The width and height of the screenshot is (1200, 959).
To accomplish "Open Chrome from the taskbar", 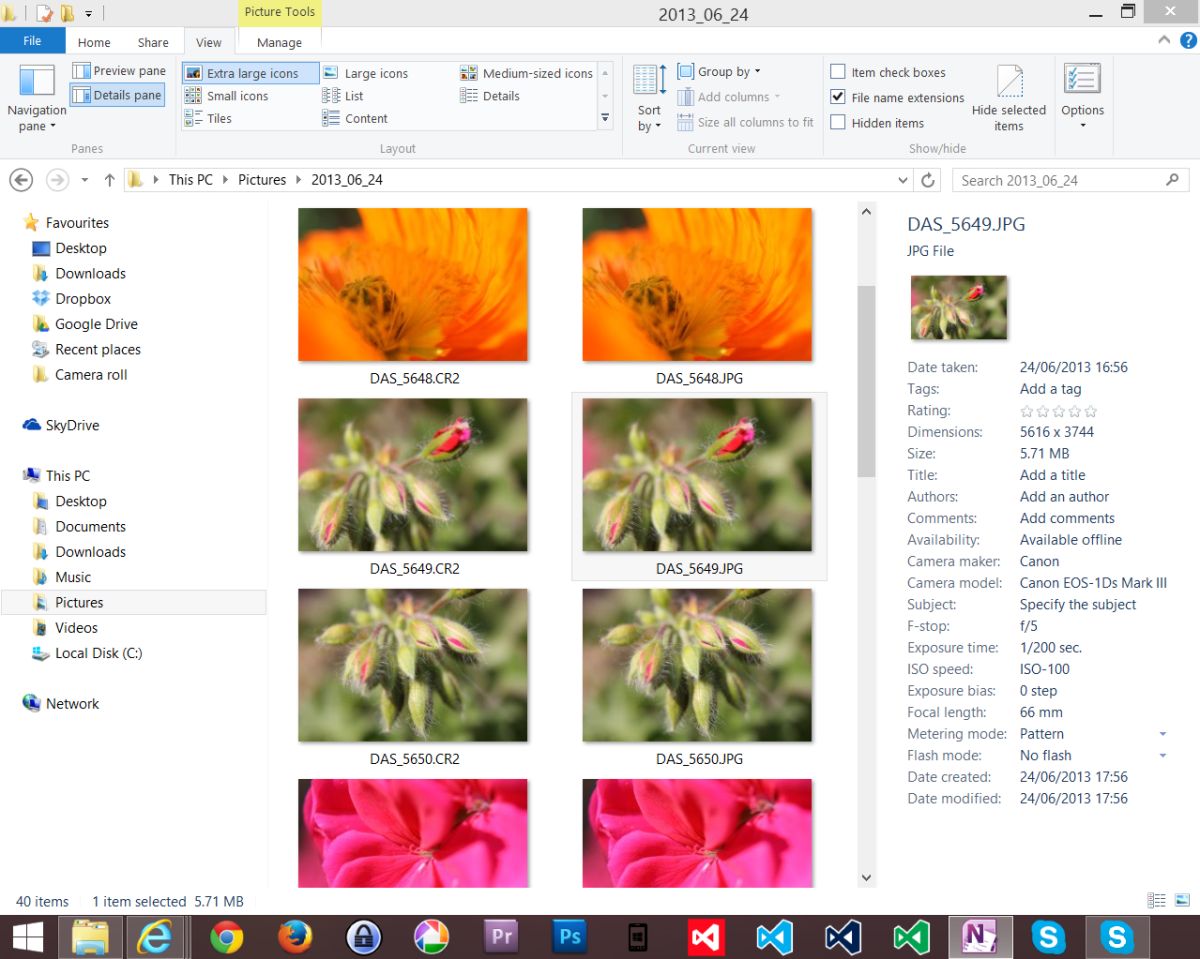I will pyautogui.click(x=227, y=937).
